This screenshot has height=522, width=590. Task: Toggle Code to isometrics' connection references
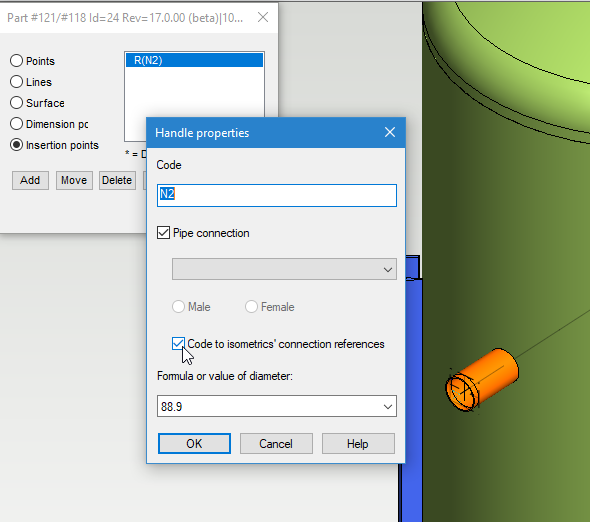point(178,344)
